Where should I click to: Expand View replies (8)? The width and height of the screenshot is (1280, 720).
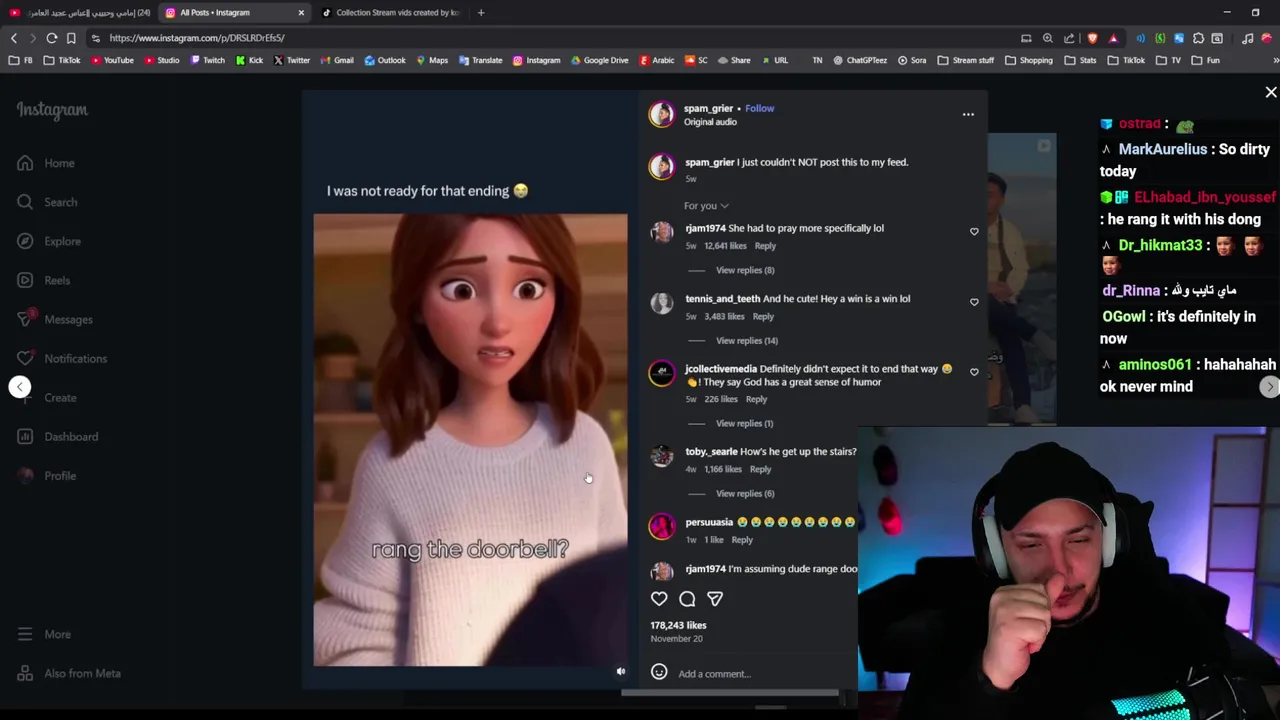(745, 270)
